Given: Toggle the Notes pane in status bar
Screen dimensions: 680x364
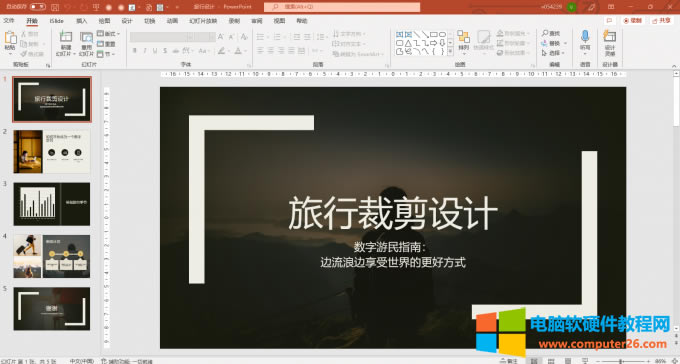Looking at the screenshot, I should point(508,361).
